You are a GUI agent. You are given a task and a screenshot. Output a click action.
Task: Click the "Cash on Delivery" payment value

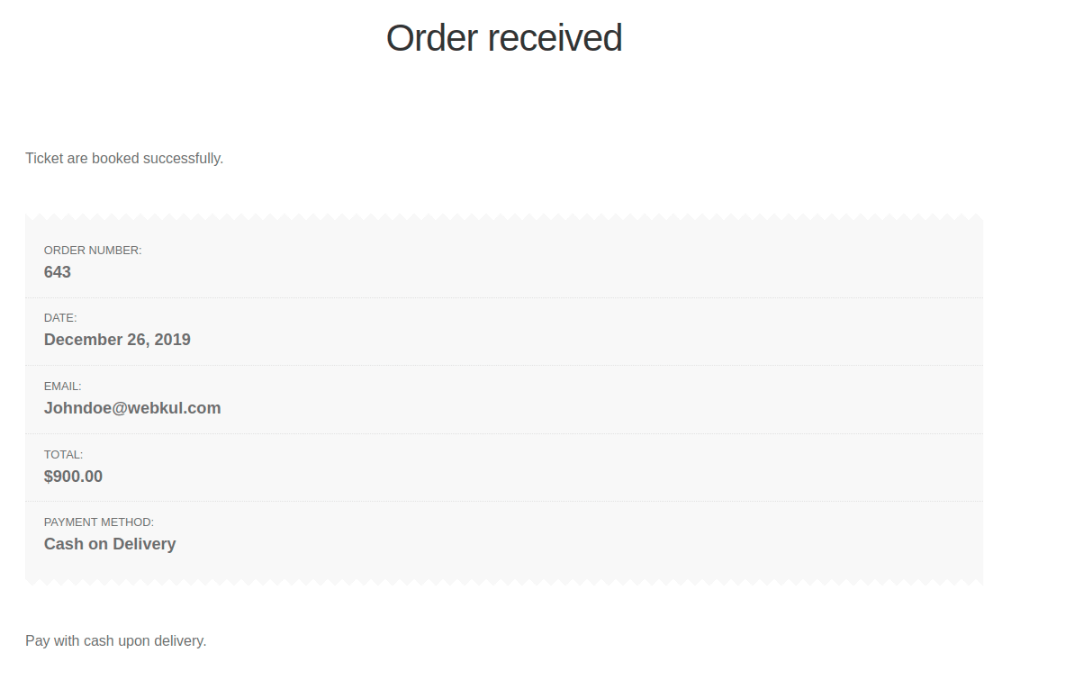tap(110, 543)
